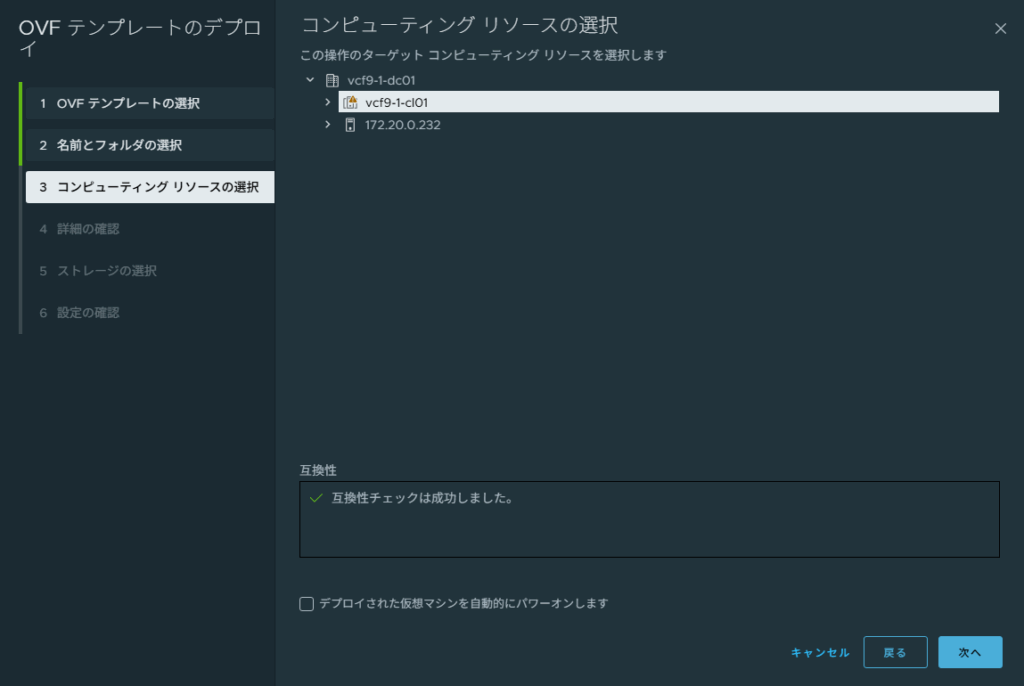The height and width of the screenshot is (686, 1024).
Task: Select the vcf9-1-dc01 datacenter label
Action: pyautogui.click(x=381, y=80)
